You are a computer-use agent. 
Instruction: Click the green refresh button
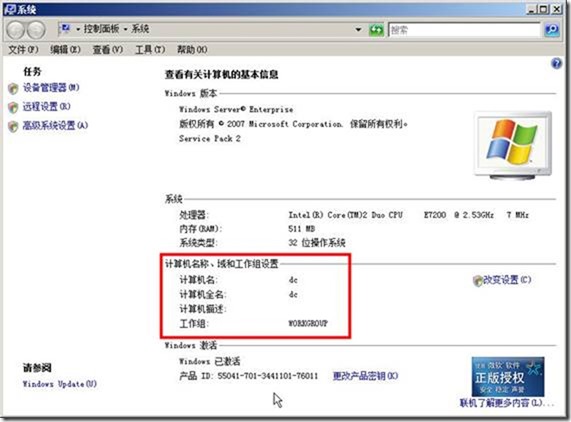[376, 30]
